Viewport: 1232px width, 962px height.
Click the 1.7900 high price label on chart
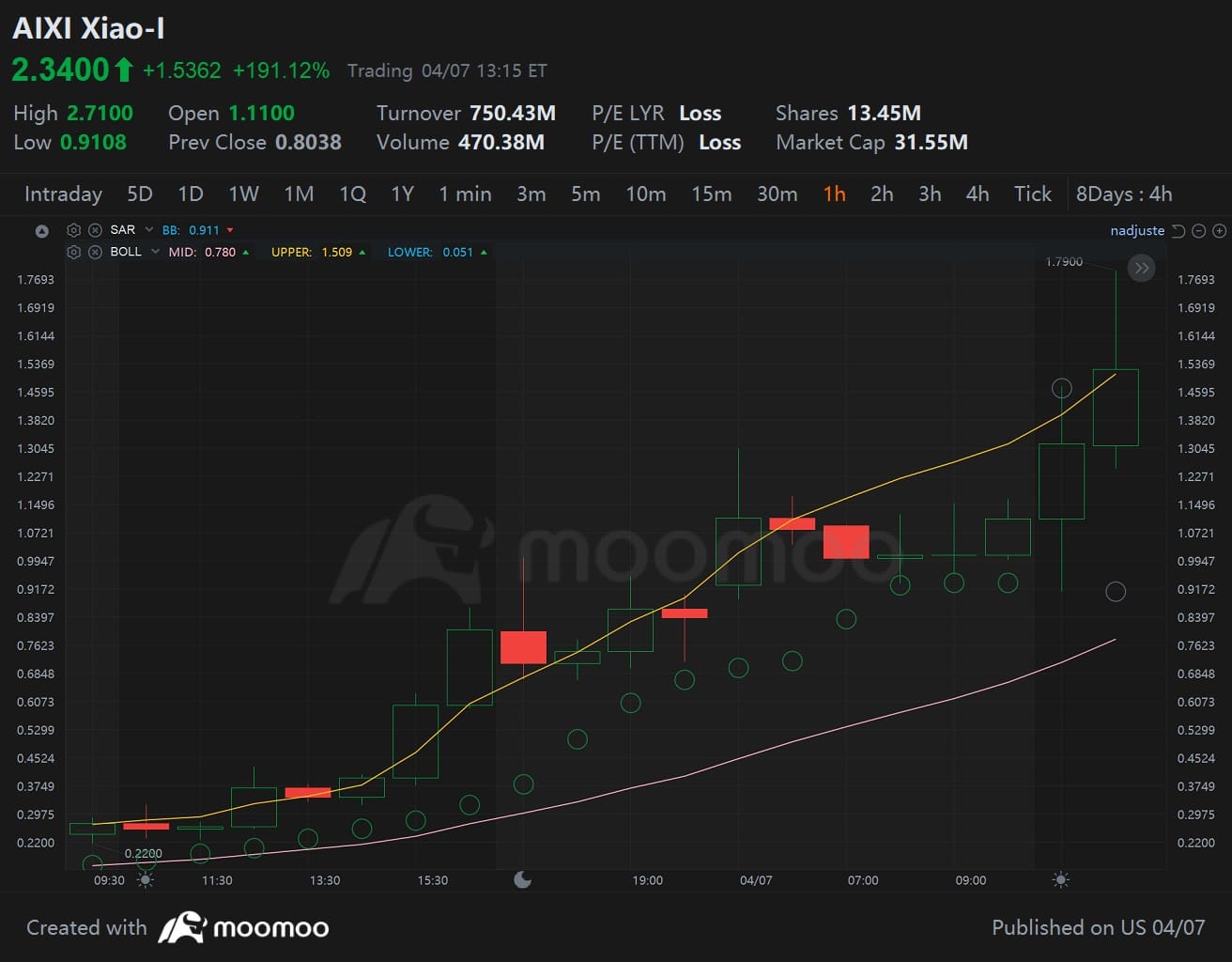(x=1064, y=261)
